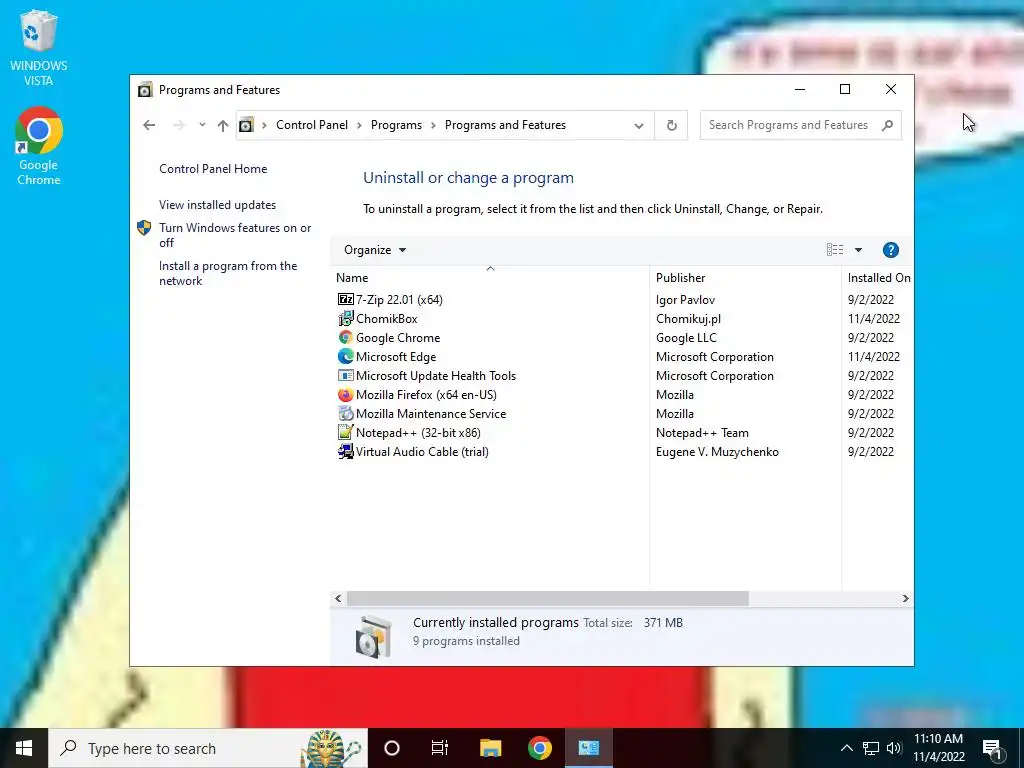This screenshot has width=1024, height=768.
Task: Open the notification center icon
Action: point(991,748)
